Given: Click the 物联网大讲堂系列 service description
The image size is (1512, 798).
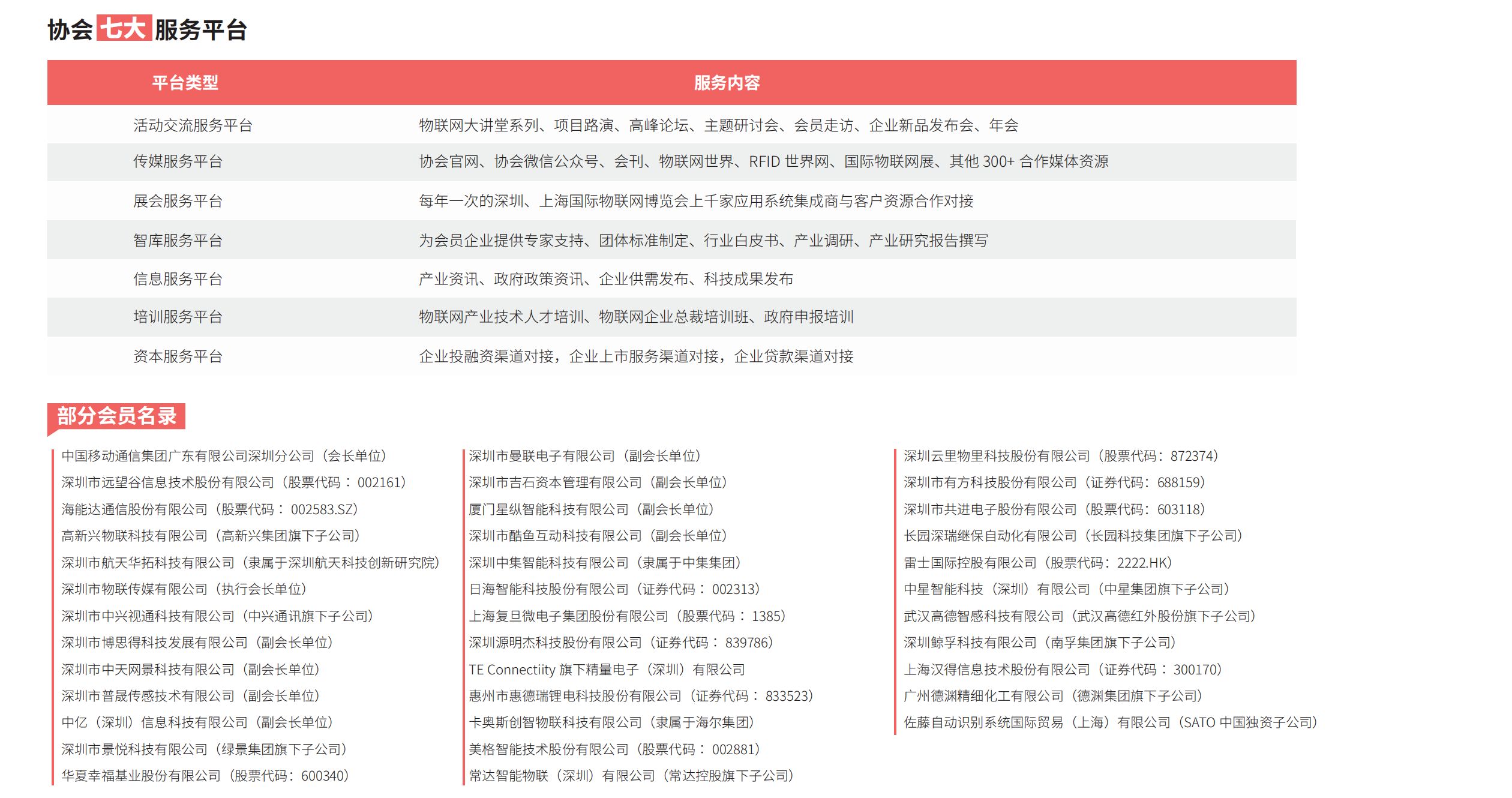Looking at the screenshot, I should pos(718,125).
